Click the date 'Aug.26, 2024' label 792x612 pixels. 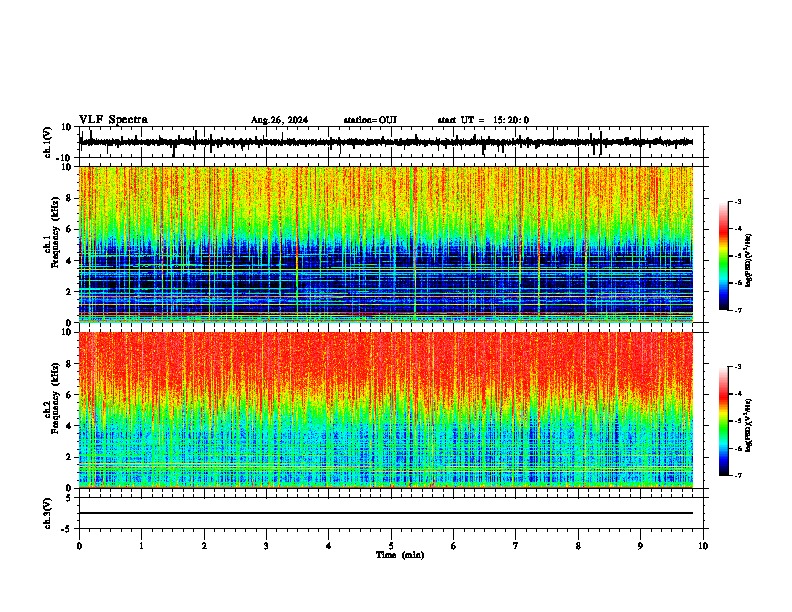[x=279, y=120]
